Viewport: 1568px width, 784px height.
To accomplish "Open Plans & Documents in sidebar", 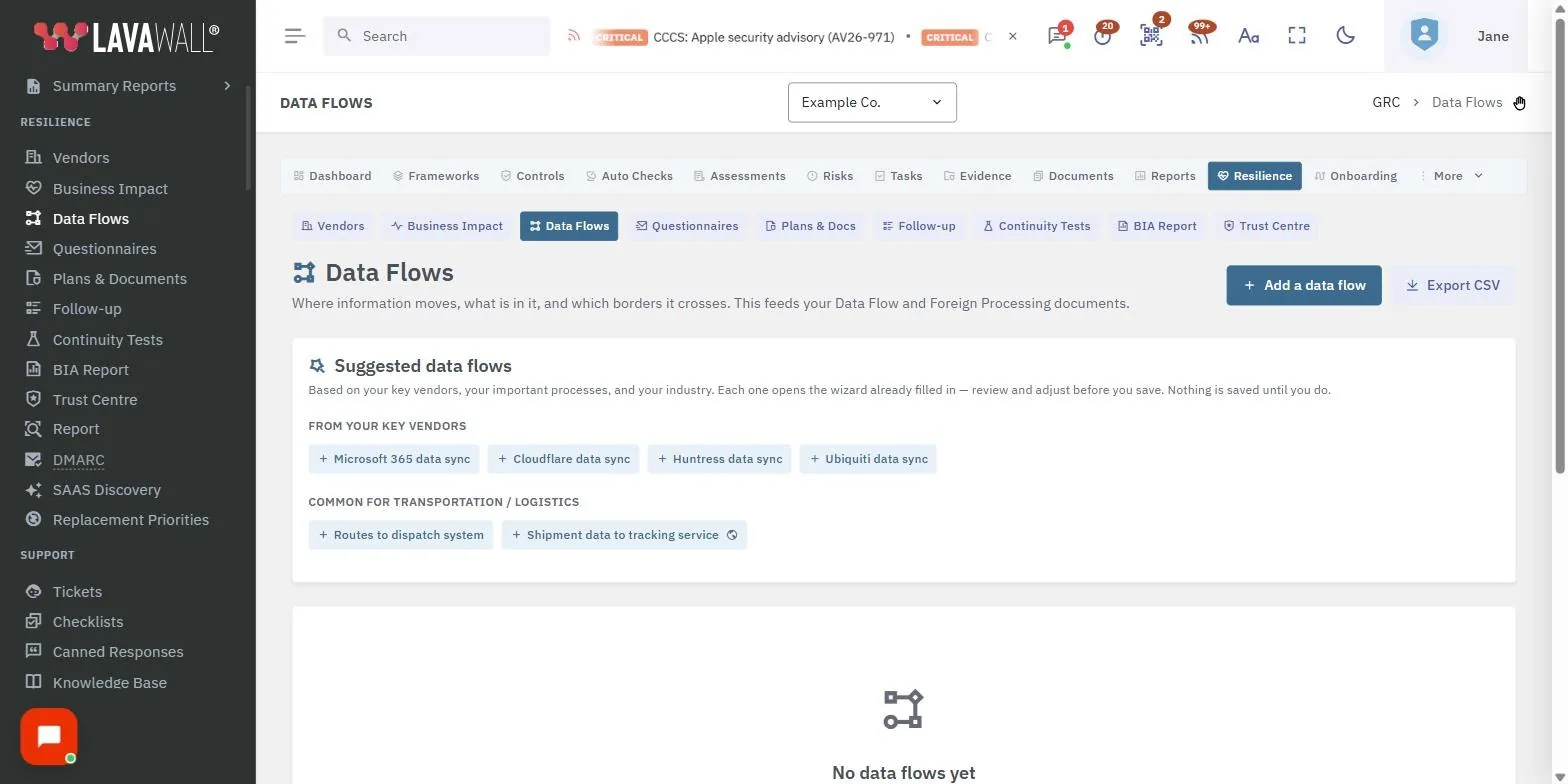I will tap(119, 279).
